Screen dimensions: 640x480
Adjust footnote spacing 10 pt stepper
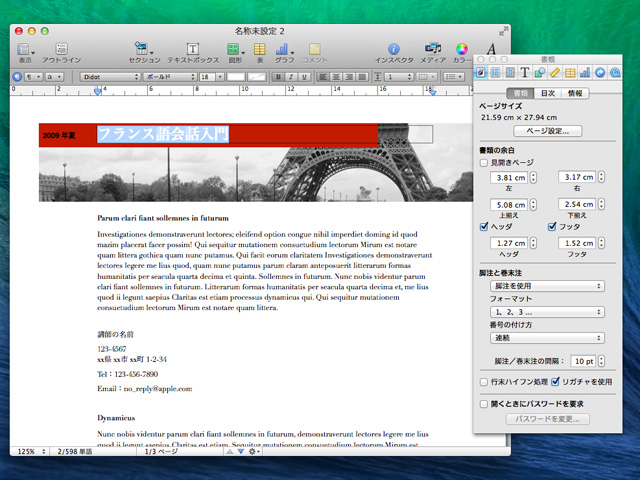pyautogui.click(x=601, y=361)
